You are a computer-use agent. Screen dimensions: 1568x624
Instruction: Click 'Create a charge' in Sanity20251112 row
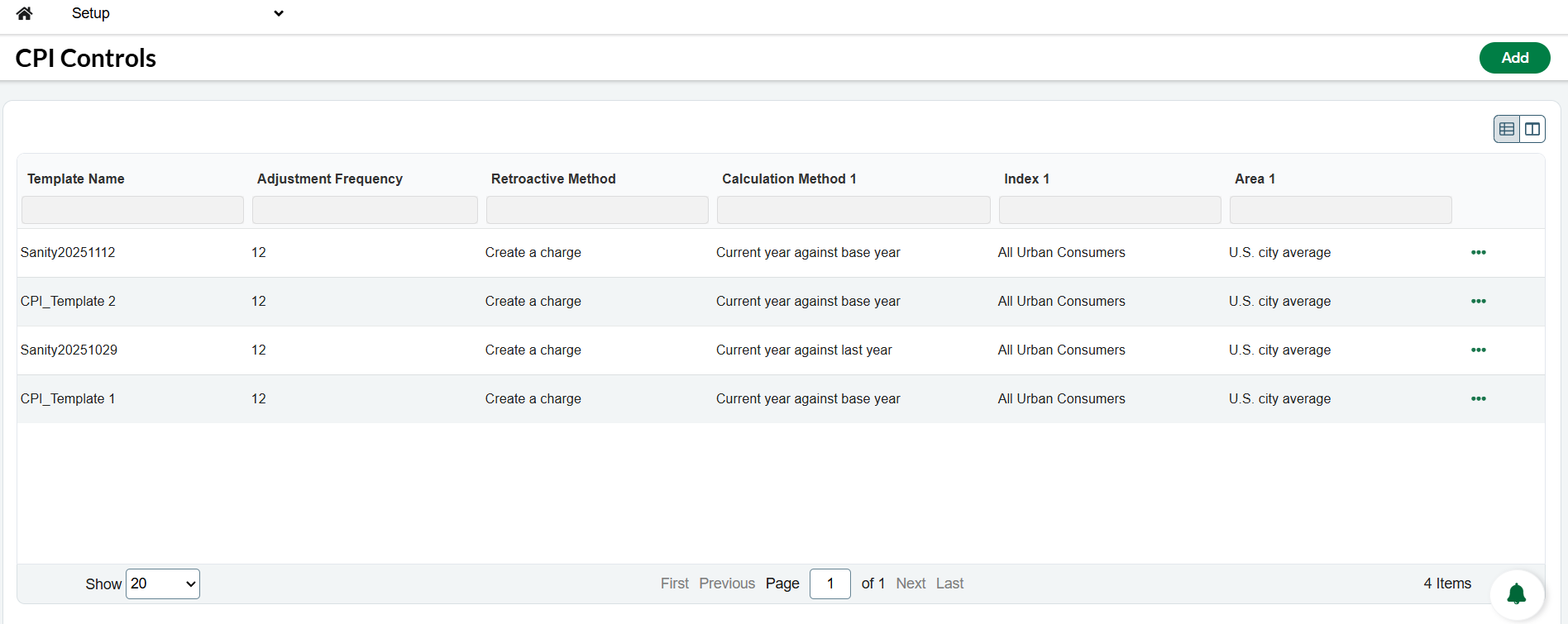click(533, 252)
